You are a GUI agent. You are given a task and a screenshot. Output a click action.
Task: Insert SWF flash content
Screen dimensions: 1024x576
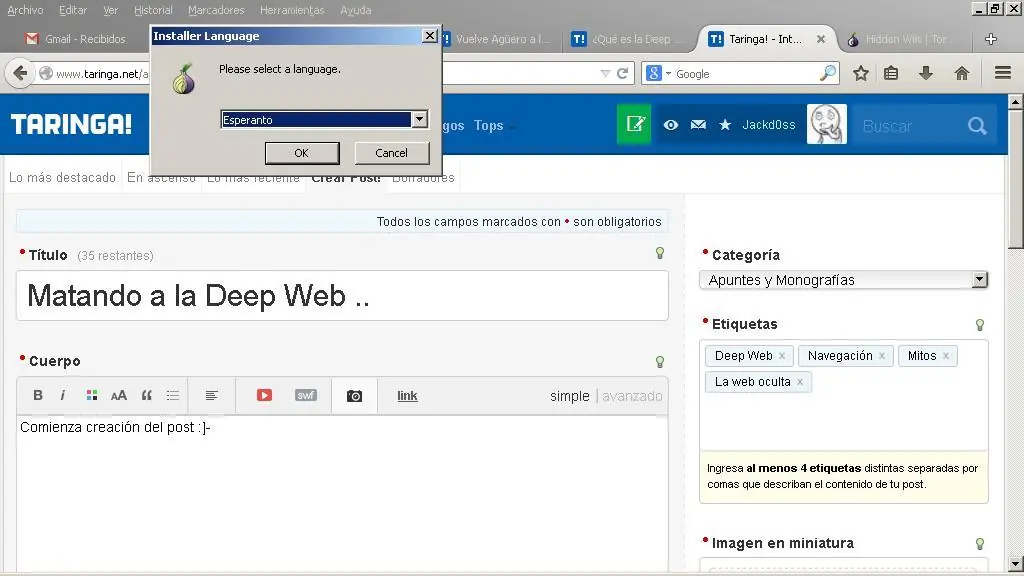306,395
